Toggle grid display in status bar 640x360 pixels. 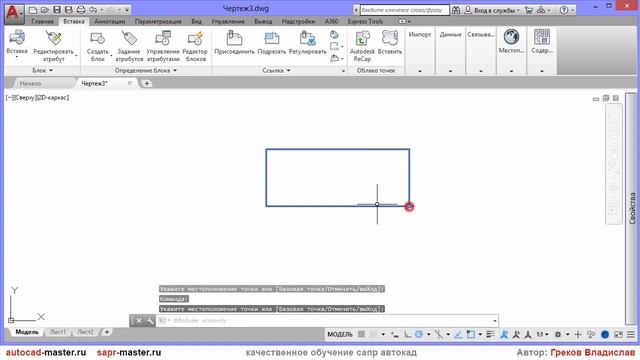[x=361, y=334]
